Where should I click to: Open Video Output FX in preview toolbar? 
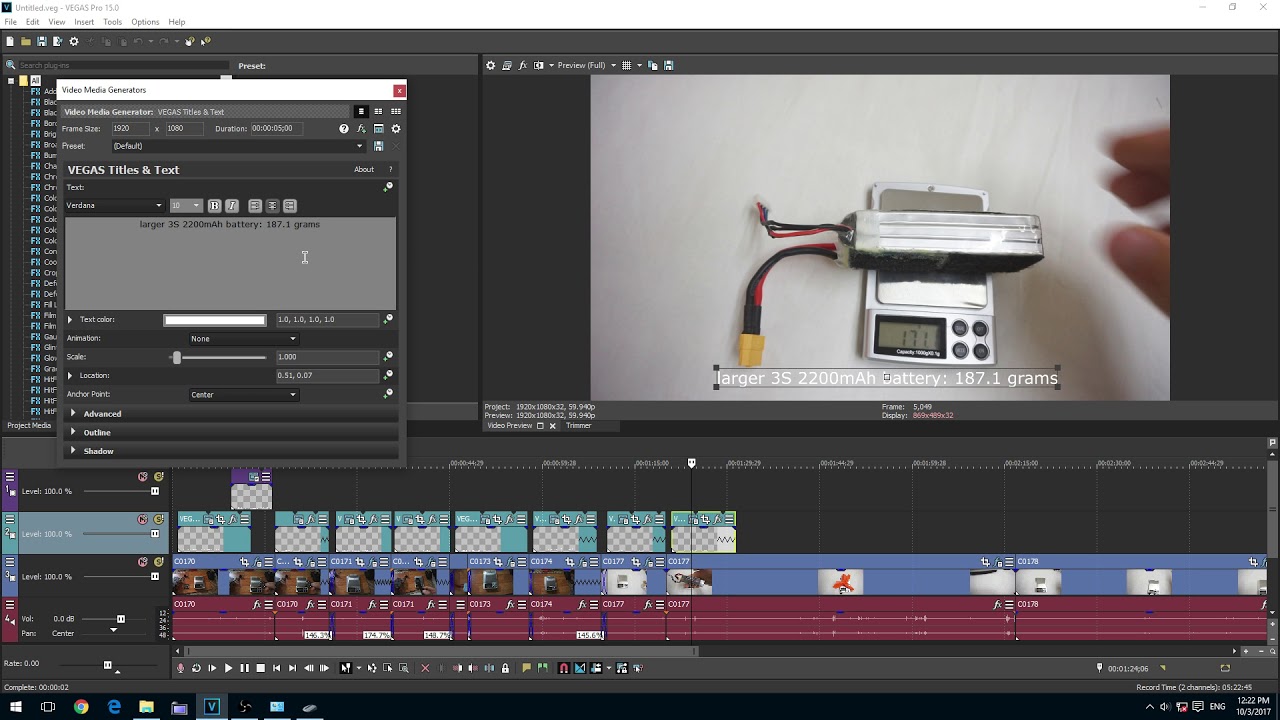(522, 65)
